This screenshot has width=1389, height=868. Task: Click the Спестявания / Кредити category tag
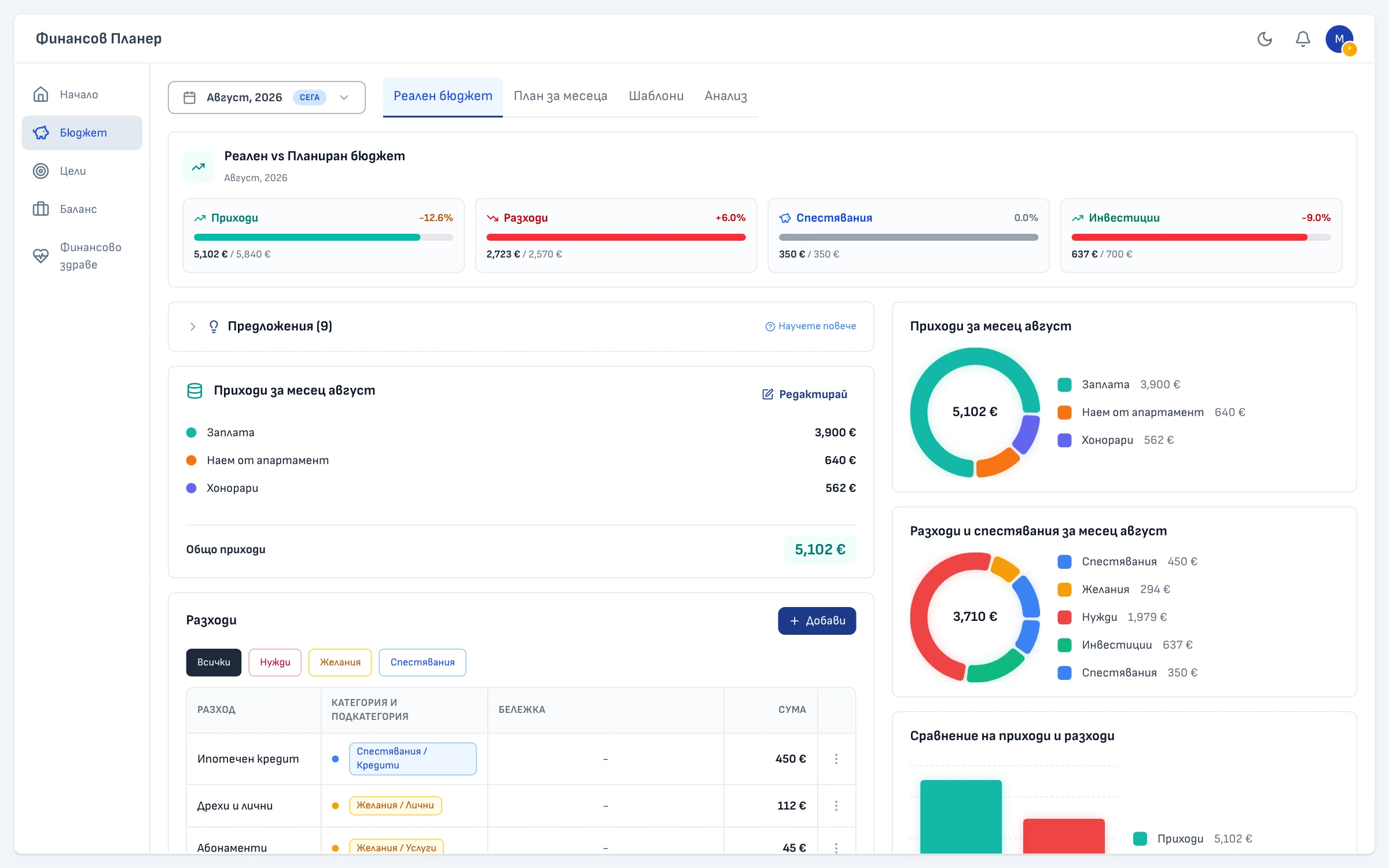coord(413,759)
